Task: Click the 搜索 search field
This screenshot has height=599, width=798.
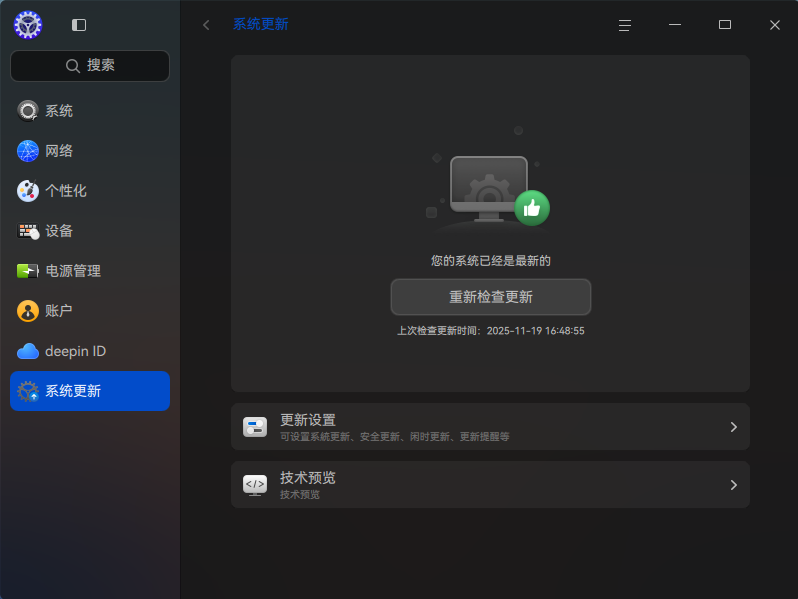Action: tap(90, 66)
